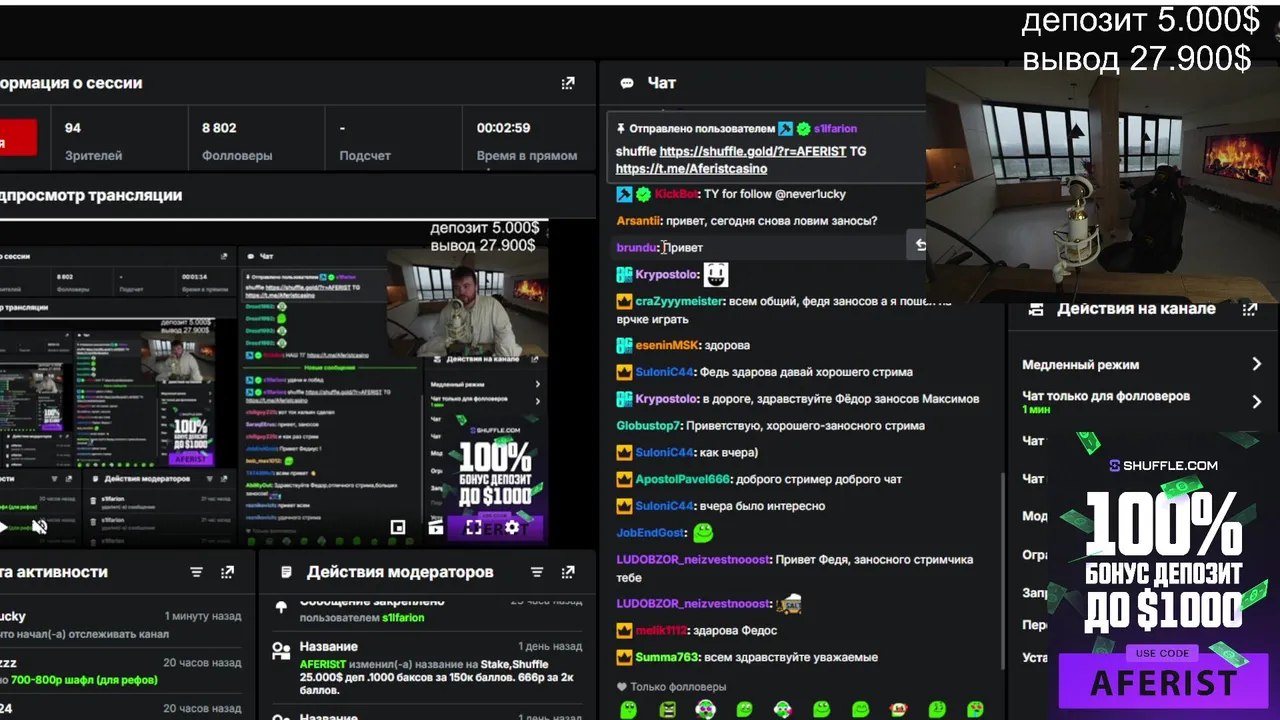Click the '00:02:59' live time value

point(503,128)
